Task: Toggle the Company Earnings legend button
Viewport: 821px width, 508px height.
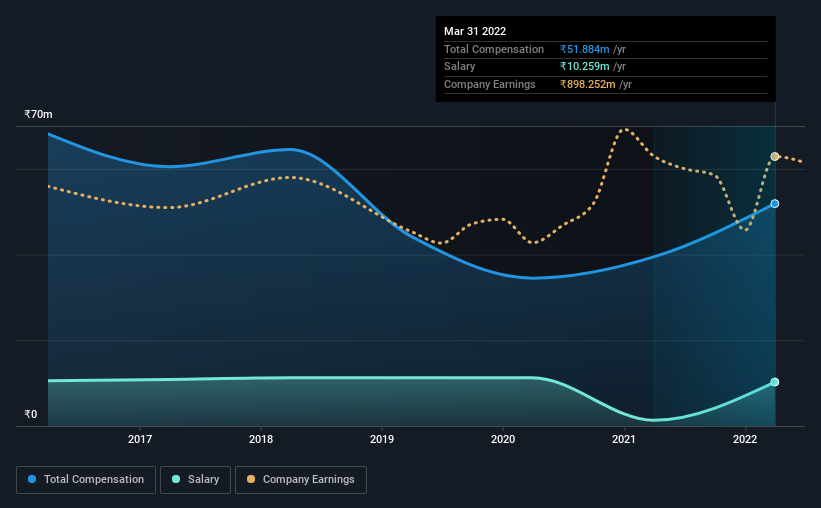Action: point(301,480)
